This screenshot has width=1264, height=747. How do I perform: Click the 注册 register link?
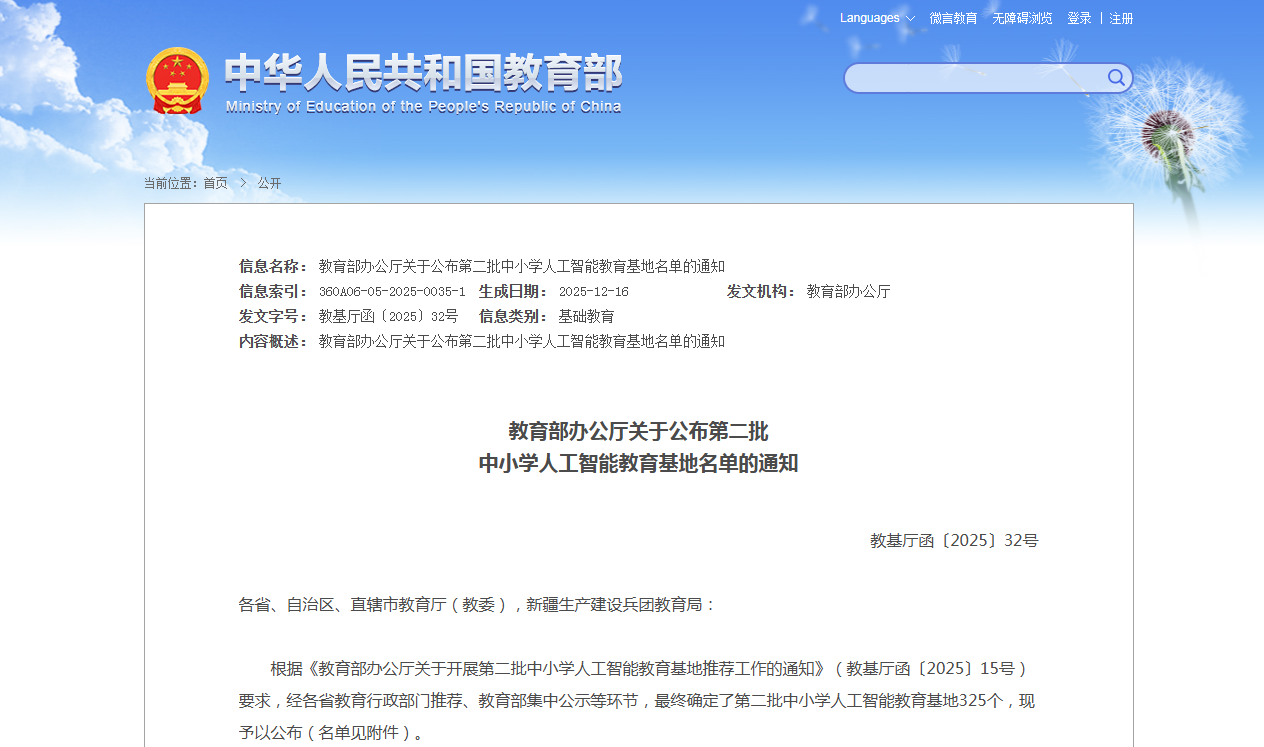pyautogui.click(x=1121, y=18)
